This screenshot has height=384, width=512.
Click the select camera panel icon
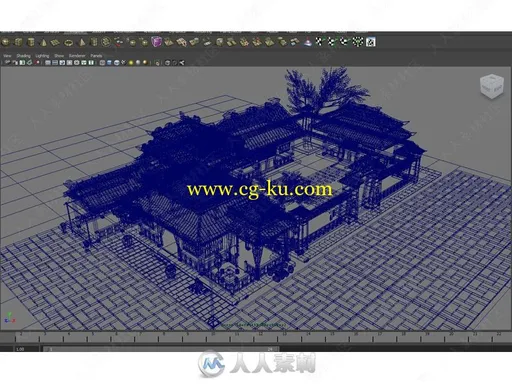pyautogui.click(x=7, y=62)
